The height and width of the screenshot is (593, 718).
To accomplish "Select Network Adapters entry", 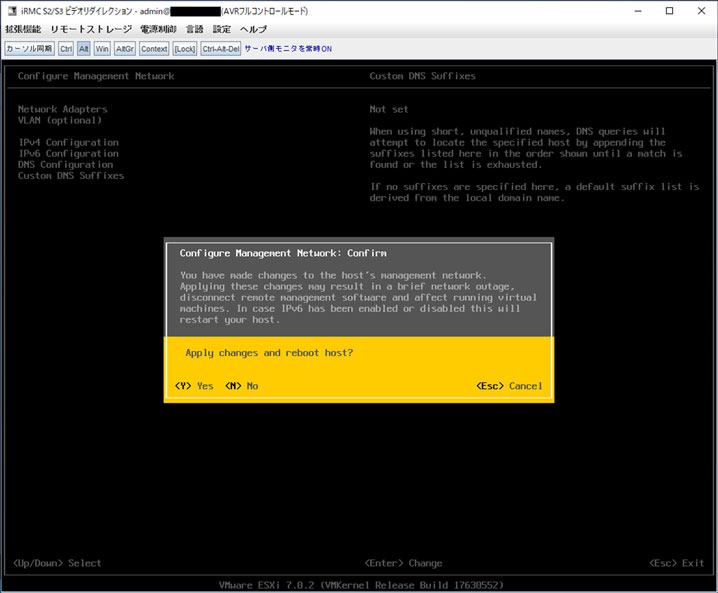I will coord(63,109).
